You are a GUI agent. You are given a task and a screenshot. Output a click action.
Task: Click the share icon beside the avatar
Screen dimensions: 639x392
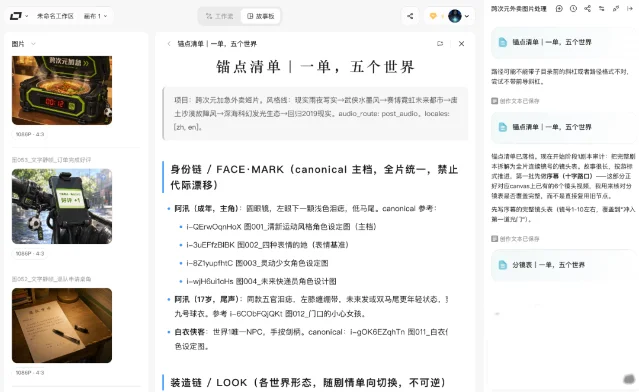[410, 16]
